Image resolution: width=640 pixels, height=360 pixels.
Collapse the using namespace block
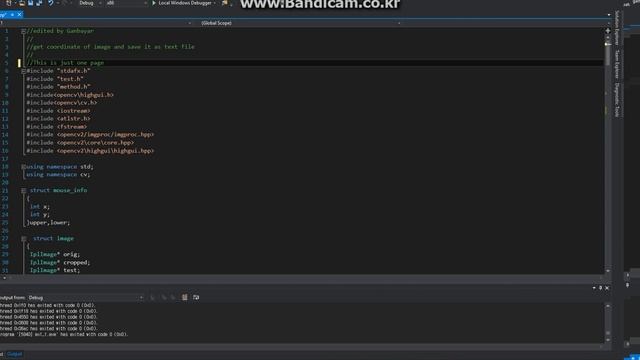pyautogui.click(x=23, y=167)
